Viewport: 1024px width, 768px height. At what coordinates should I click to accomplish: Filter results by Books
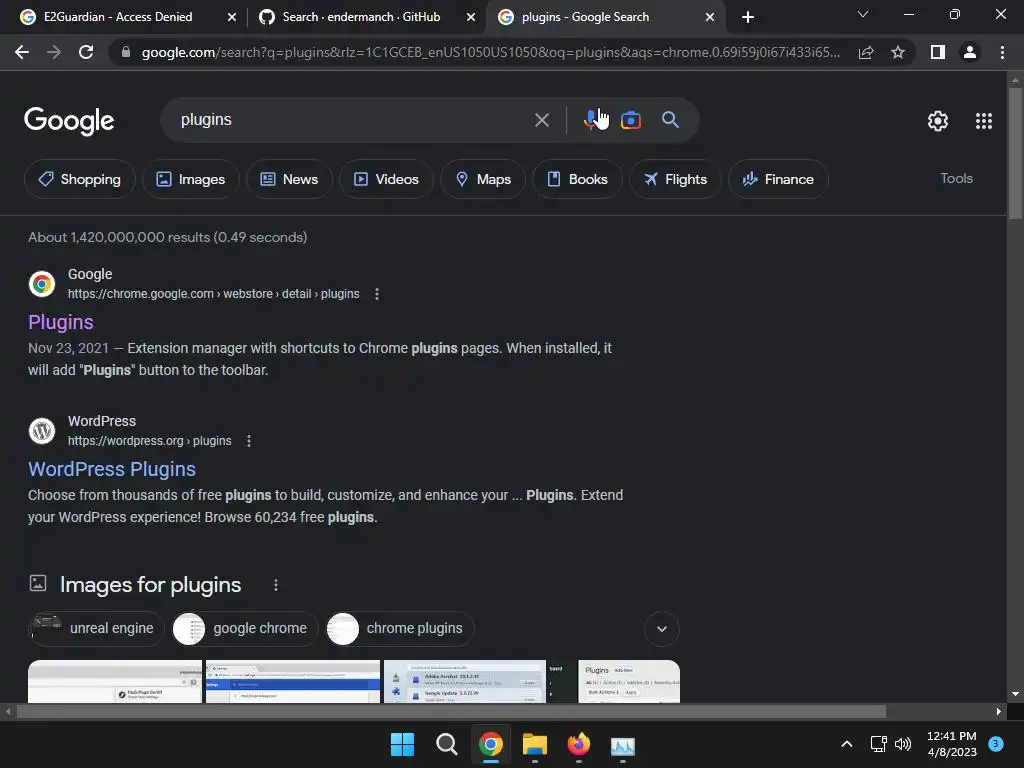pyautogui.click(x=577, y=179)
